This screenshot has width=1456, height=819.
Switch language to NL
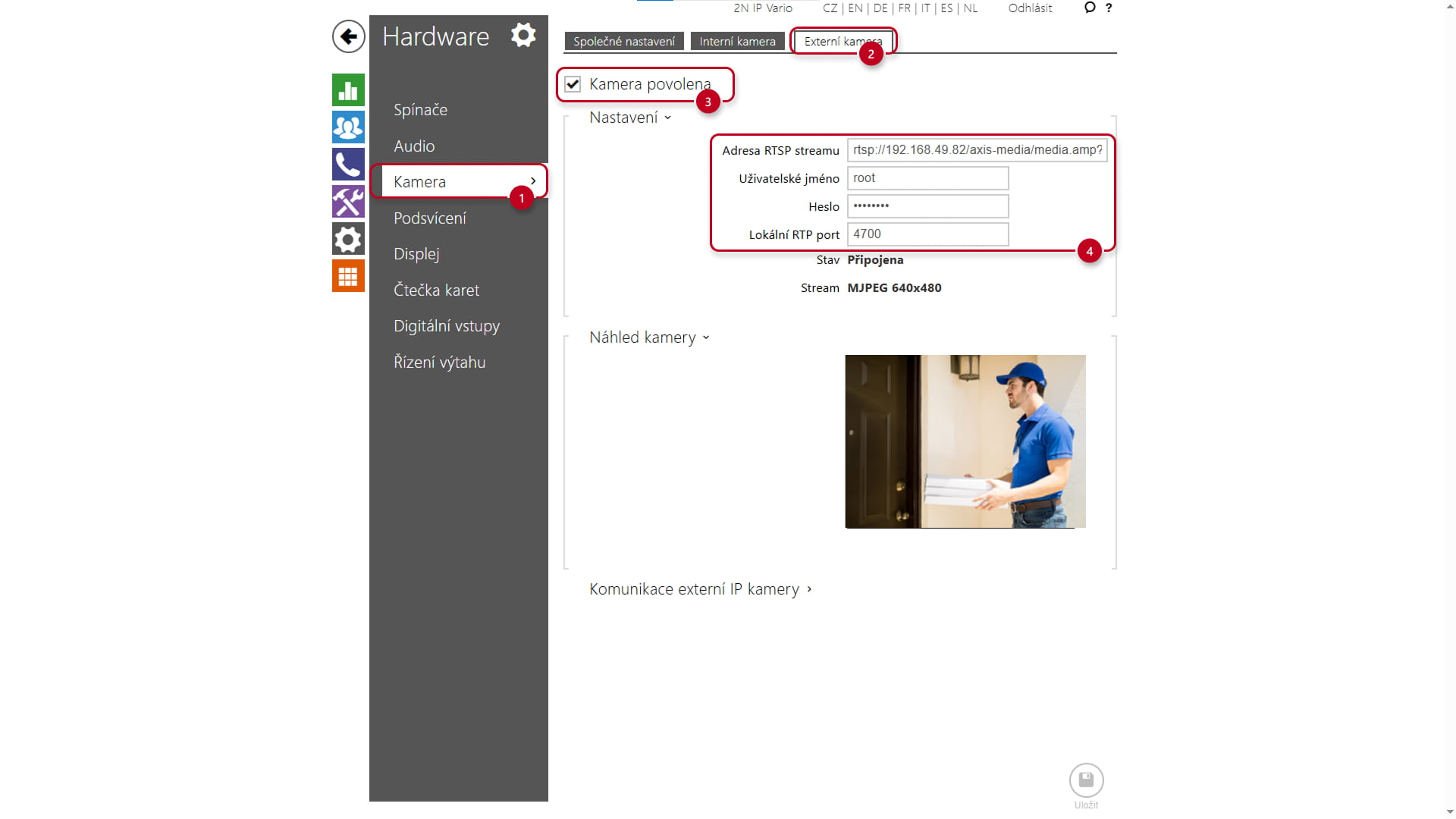tap(970, 8)
